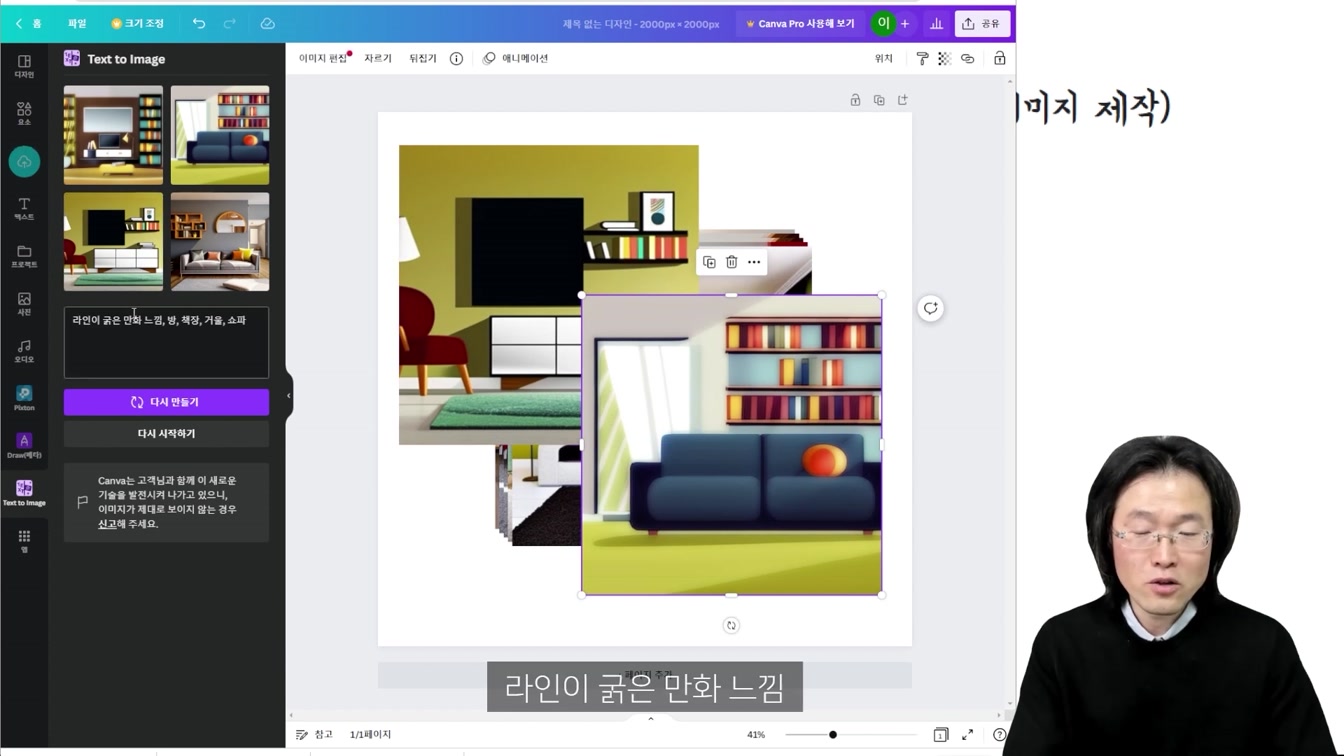The width and height of the screenshot is (1344, 756).
Task: Open the 크기 조정 (Resize) menu
Action: 138,23
